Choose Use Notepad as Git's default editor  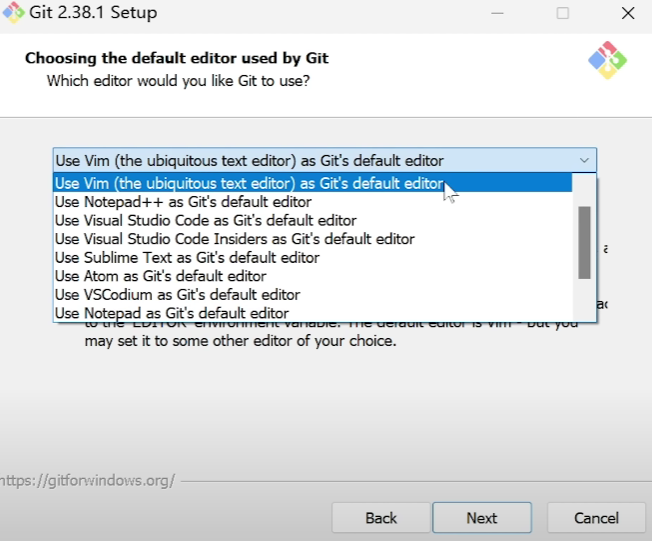[x=313, y=313]
